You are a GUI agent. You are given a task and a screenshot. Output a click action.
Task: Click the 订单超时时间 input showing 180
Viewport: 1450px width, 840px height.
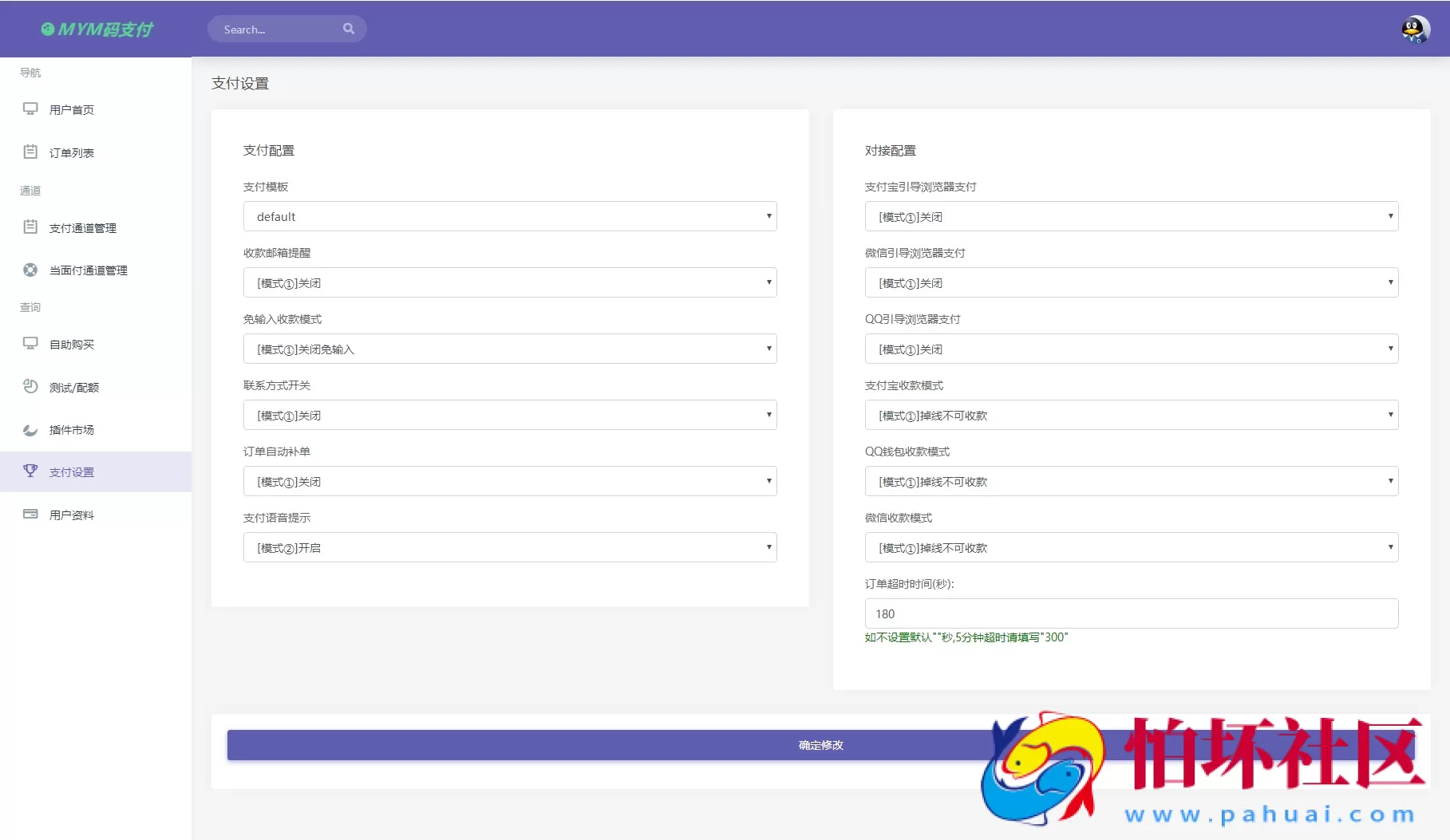pos(1131,613)
